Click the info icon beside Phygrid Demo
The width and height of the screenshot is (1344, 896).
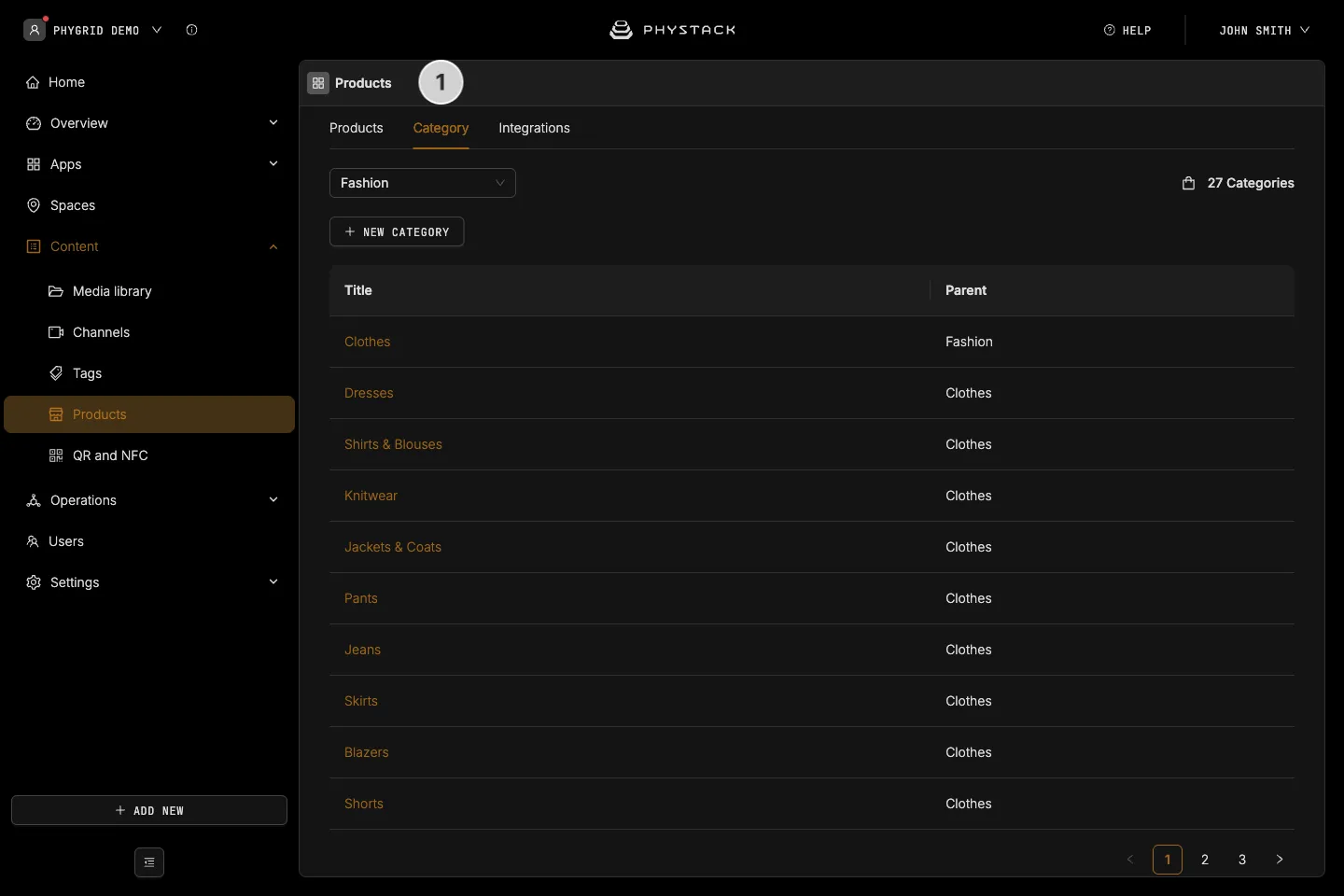(x=191, y=30)
